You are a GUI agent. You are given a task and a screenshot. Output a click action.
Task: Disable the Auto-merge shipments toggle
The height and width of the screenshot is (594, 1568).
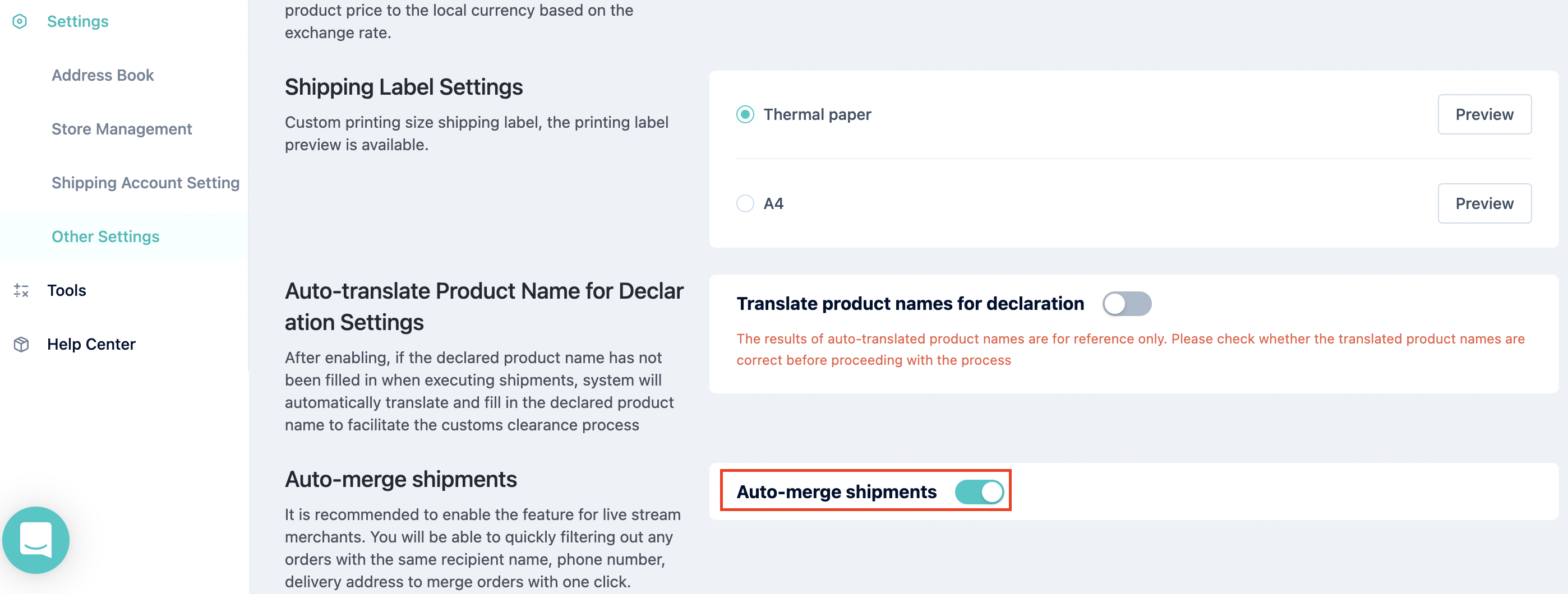pyautogui.click(x=979, y=492)
